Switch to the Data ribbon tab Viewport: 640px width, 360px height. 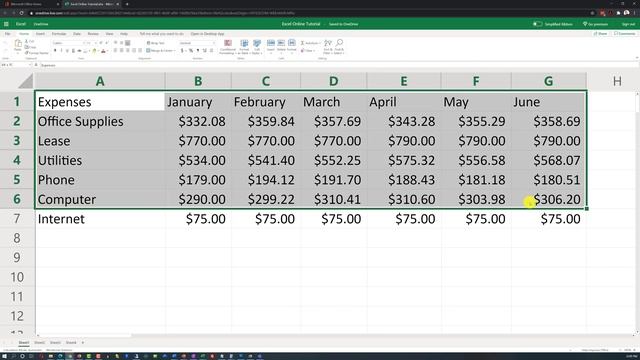coord(77,34)
